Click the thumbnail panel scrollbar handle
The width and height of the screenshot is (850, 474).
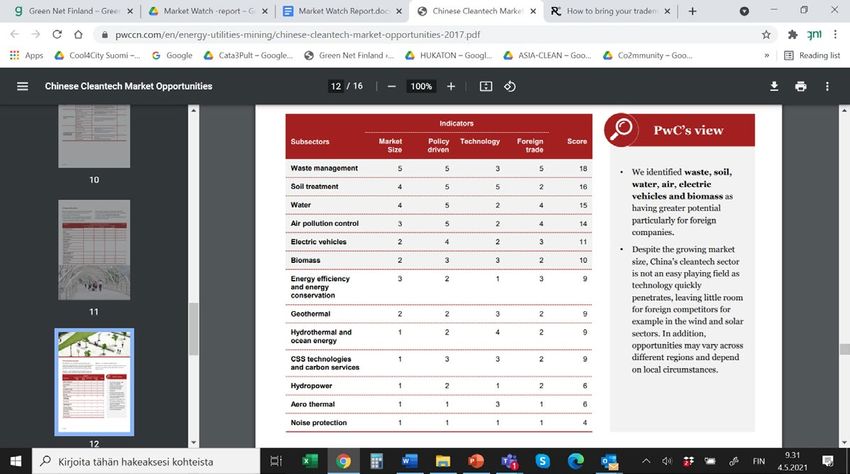click(x=194, y=329)
